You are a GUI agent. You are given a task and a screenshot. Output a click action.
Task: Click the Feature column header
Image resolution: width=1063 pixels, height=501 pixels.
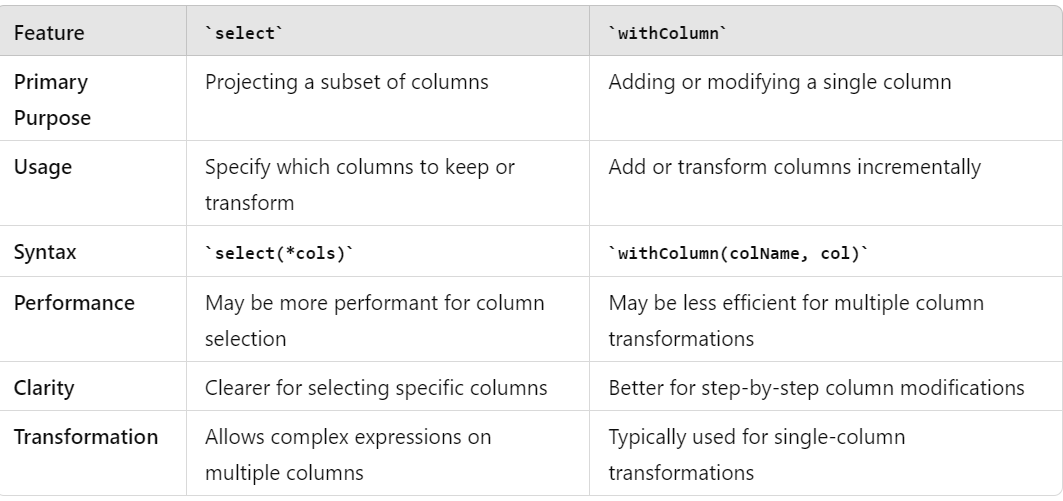pyautogui.click(x=49, y=33)
